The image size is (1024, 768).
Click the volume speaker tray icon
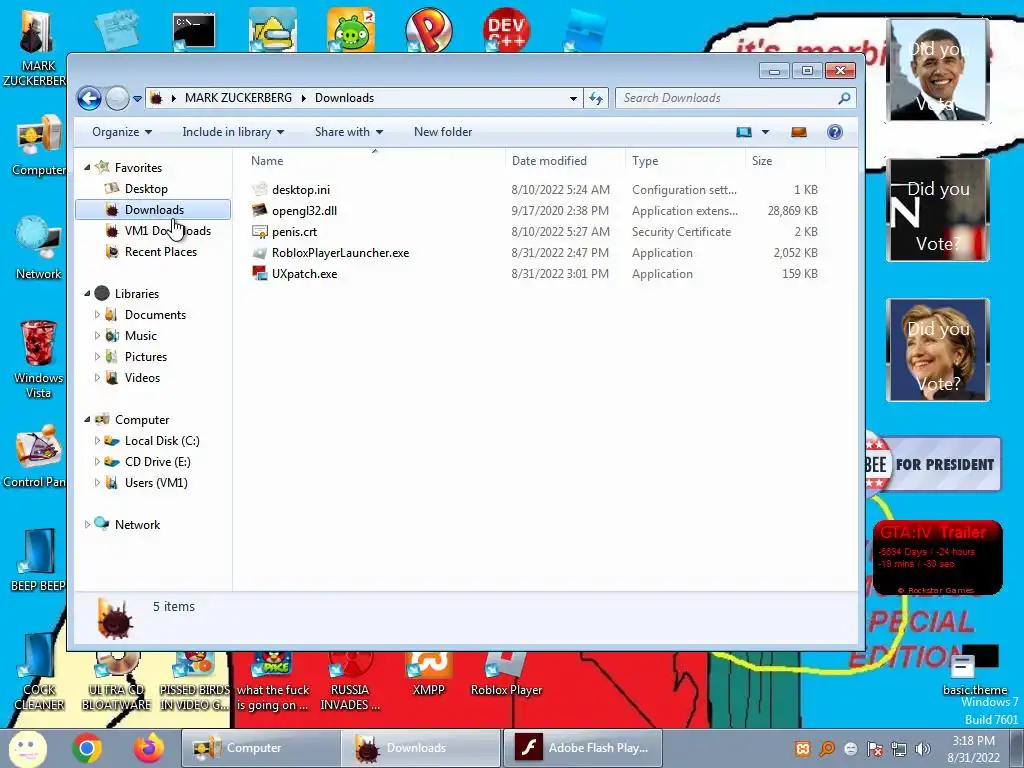(923, 749)
